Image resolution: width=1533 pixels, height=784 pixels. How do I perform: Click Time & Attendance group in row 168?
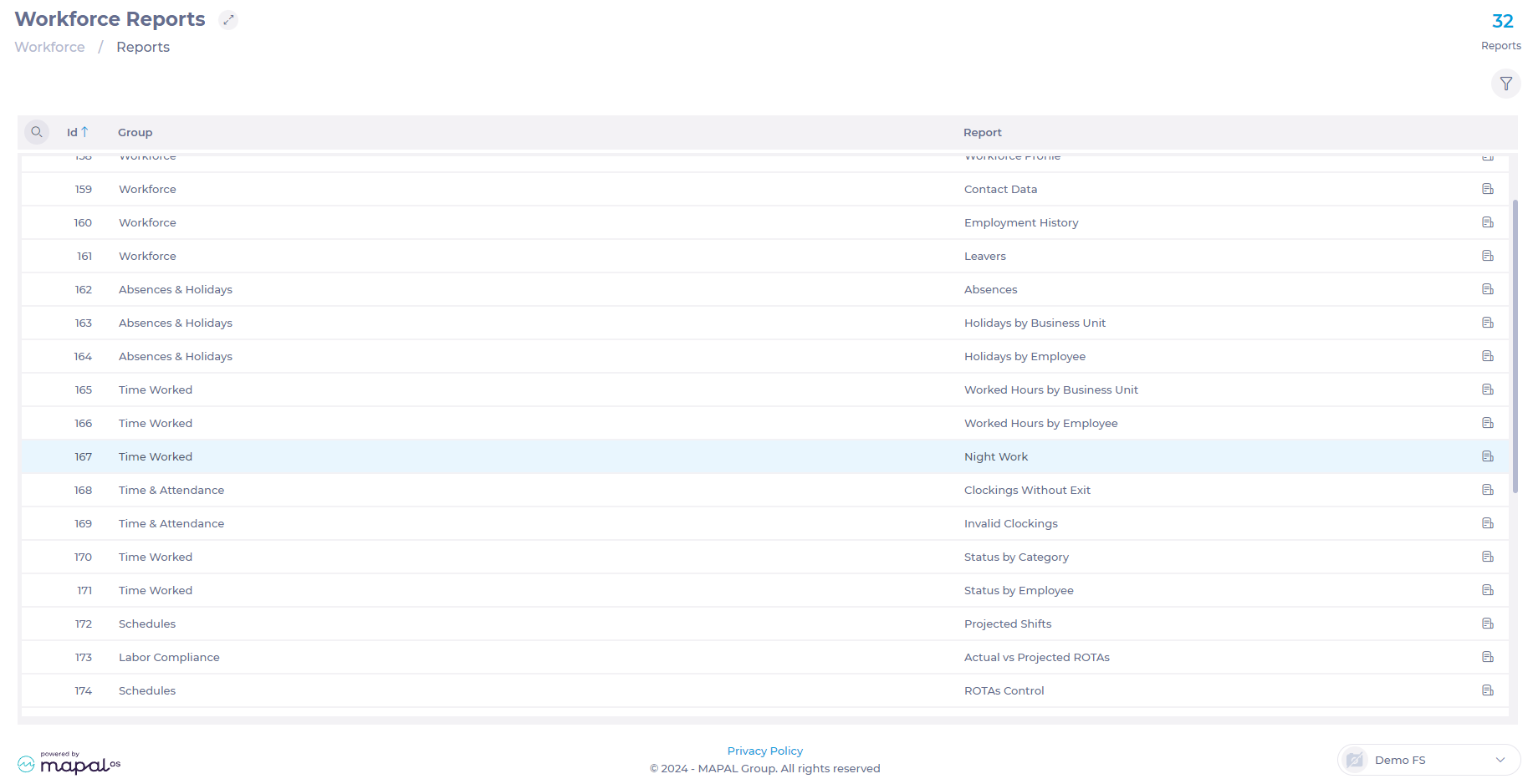[171, 490]
